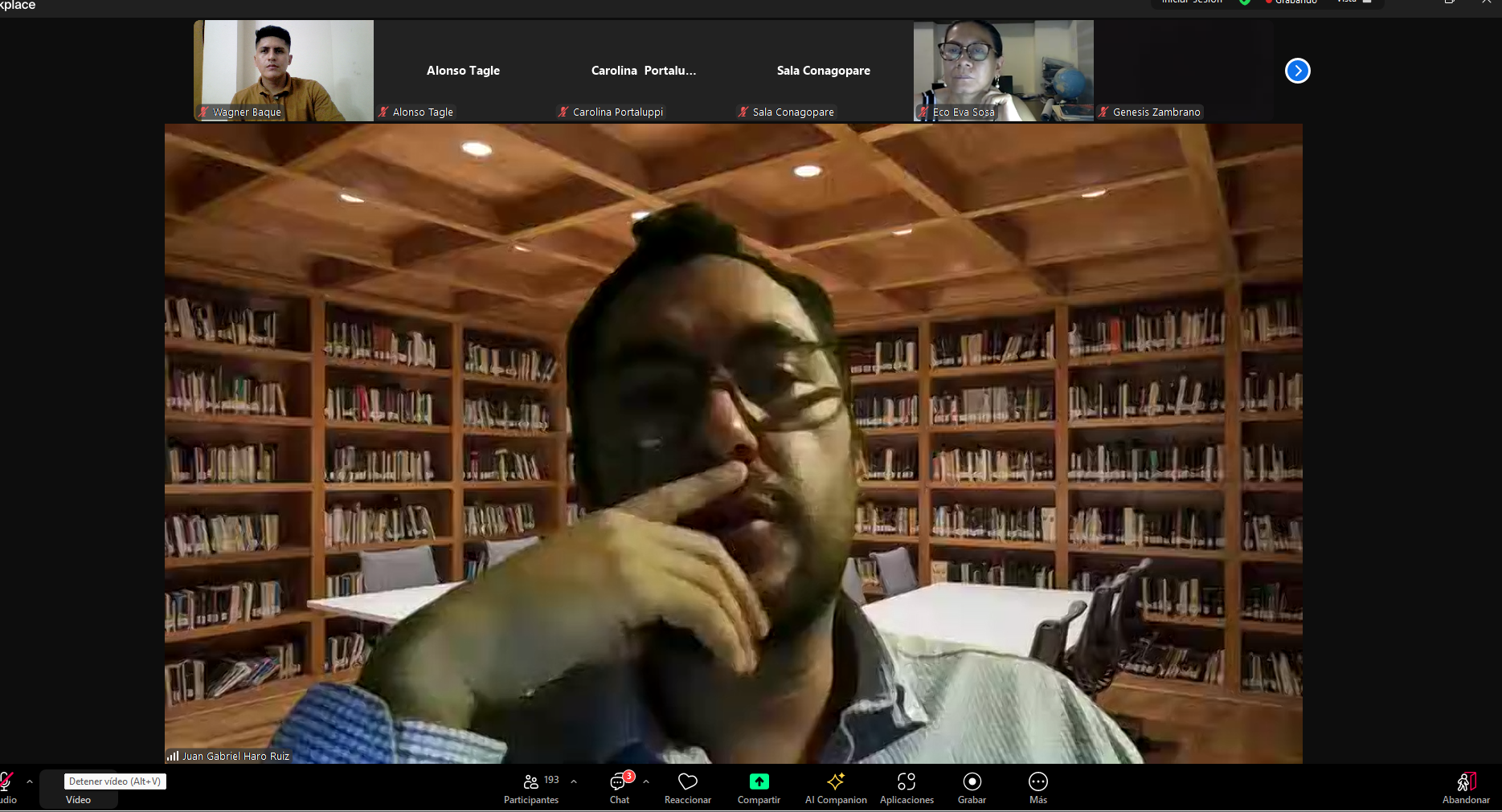Screen dimensions: 1502x812
Task: Select the Alonso Tagle participant tile
Action: point(463,71)
